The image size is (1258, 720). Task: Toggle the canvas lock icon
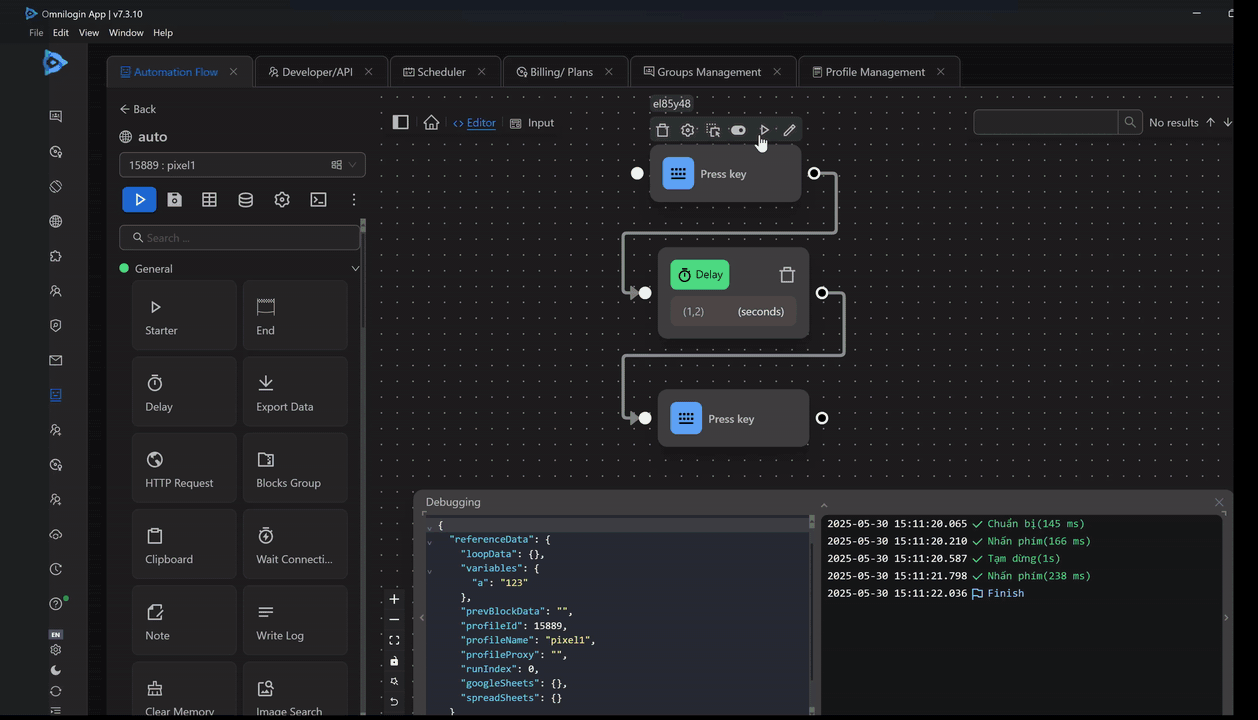394,661
